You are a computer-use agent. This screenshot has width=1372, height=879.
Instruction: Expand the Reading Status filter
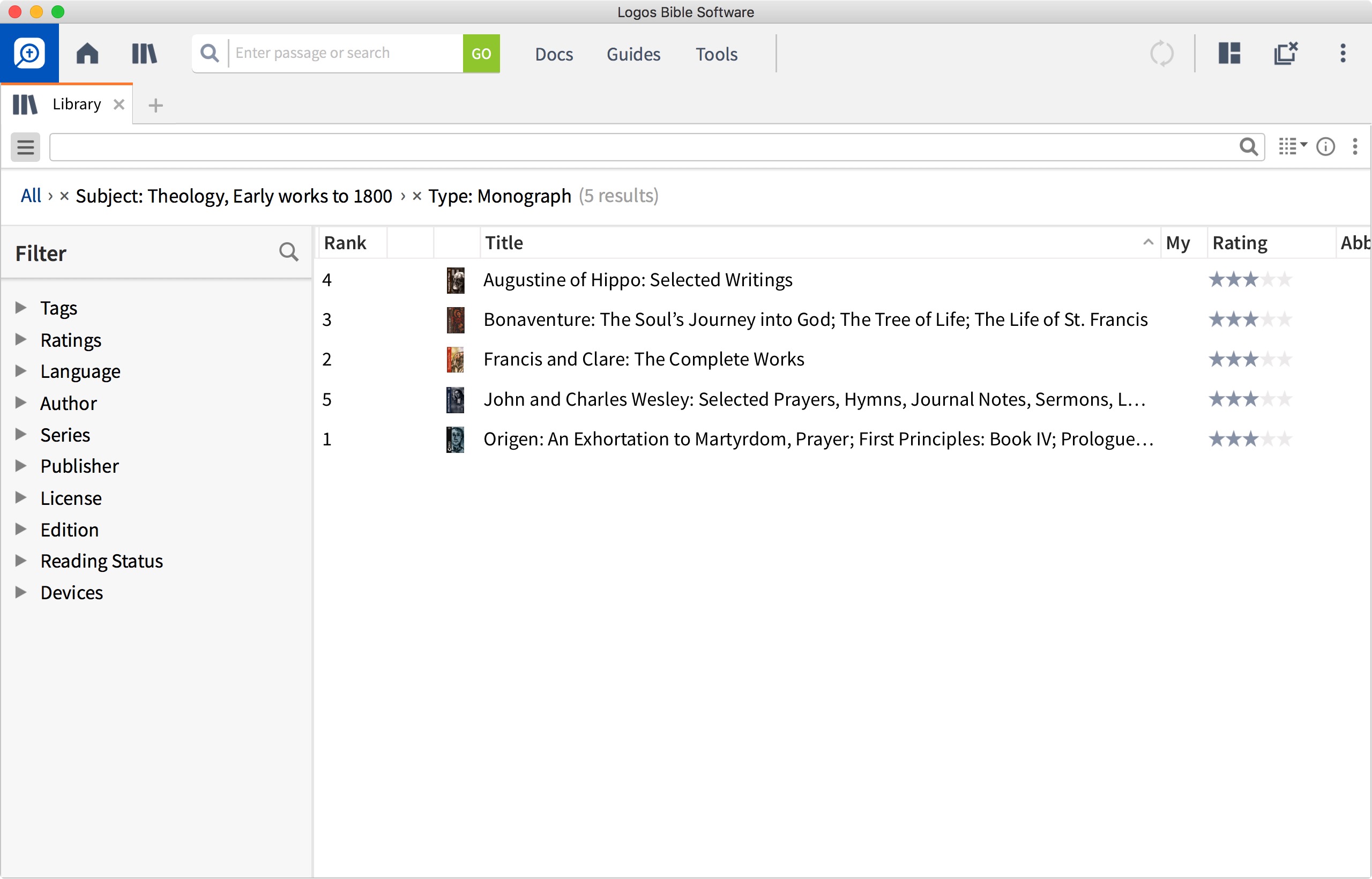pos(20,561)
